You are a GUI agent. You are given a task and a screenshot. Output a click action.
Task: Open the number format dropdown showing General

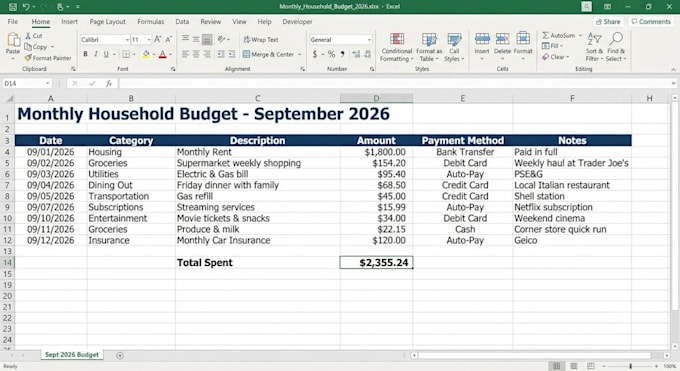369,39
